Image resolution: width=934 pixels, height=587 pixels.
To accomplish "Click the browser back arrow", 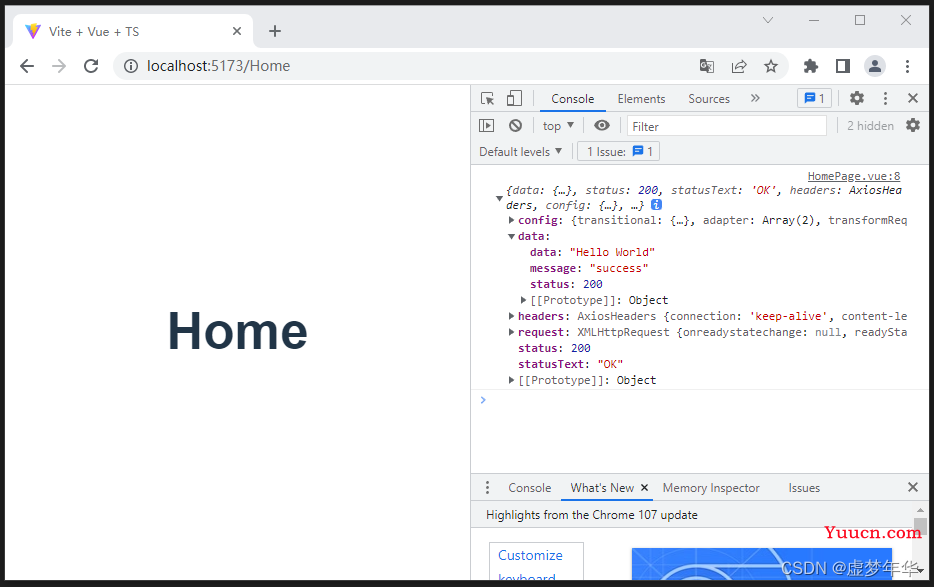I will pos(27,66).
